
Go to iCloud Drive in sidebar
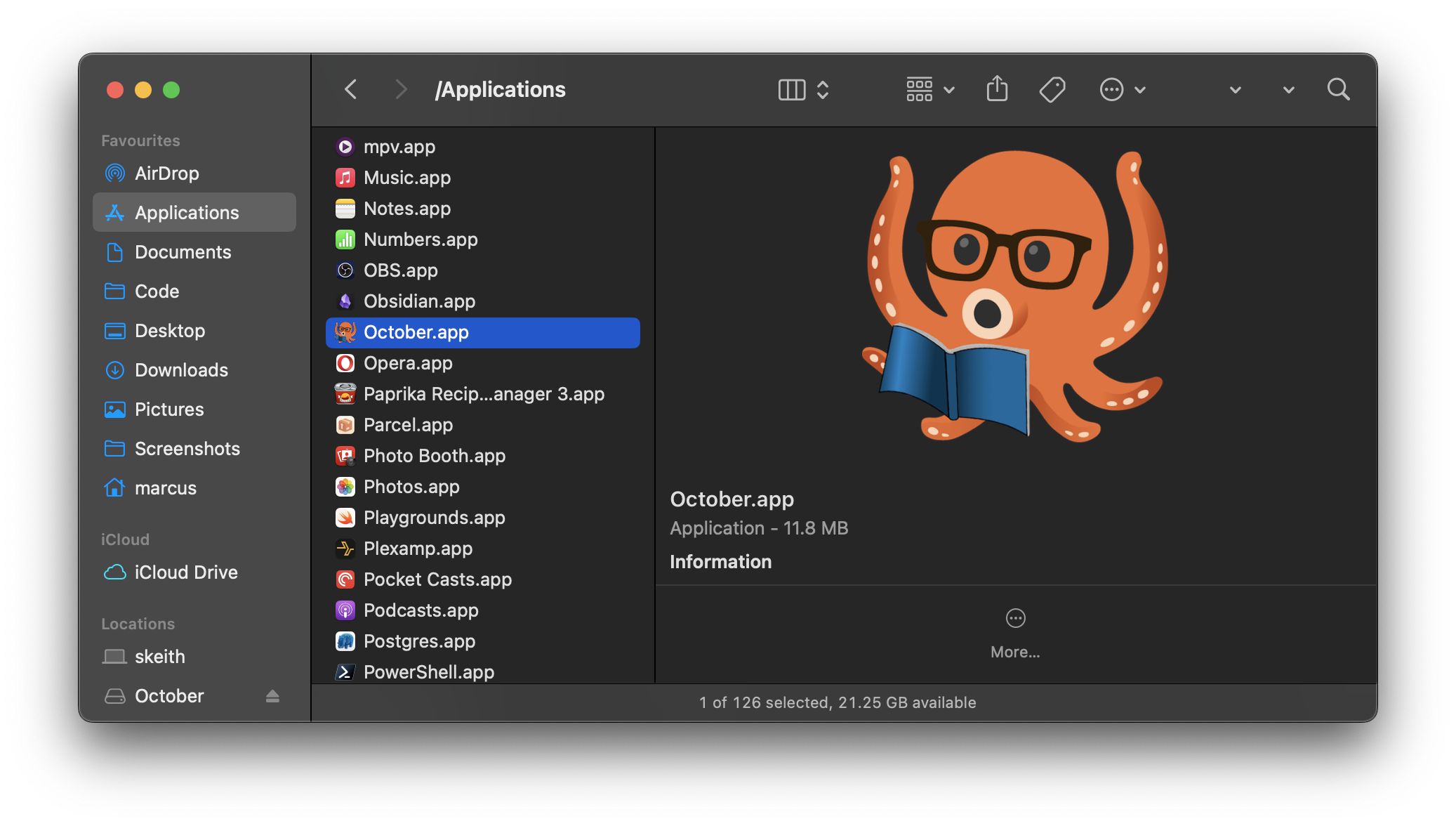(x=186, y=572)
